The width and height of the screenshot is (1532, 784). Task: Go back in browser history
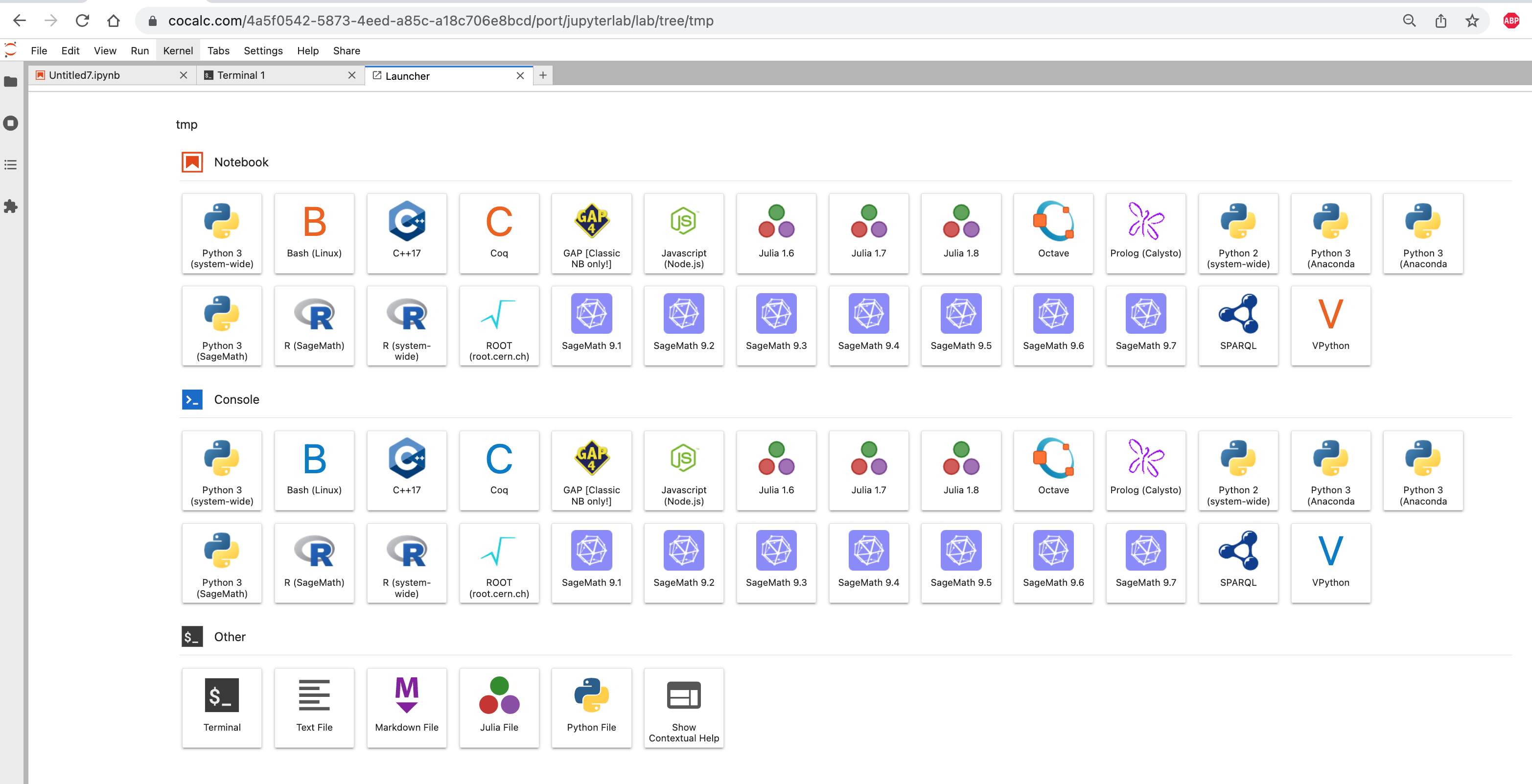coord(19,21)
